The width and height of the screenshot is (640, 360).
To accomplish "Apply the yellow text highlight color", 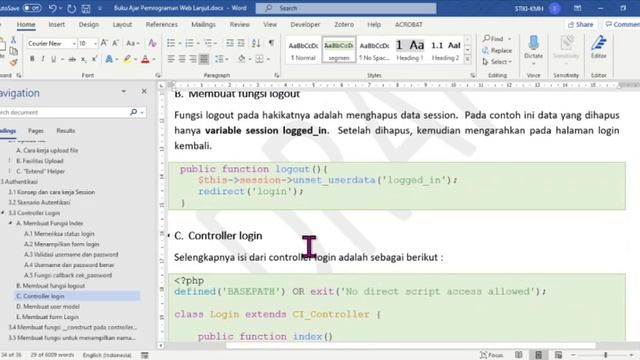I will coord(127,59).
